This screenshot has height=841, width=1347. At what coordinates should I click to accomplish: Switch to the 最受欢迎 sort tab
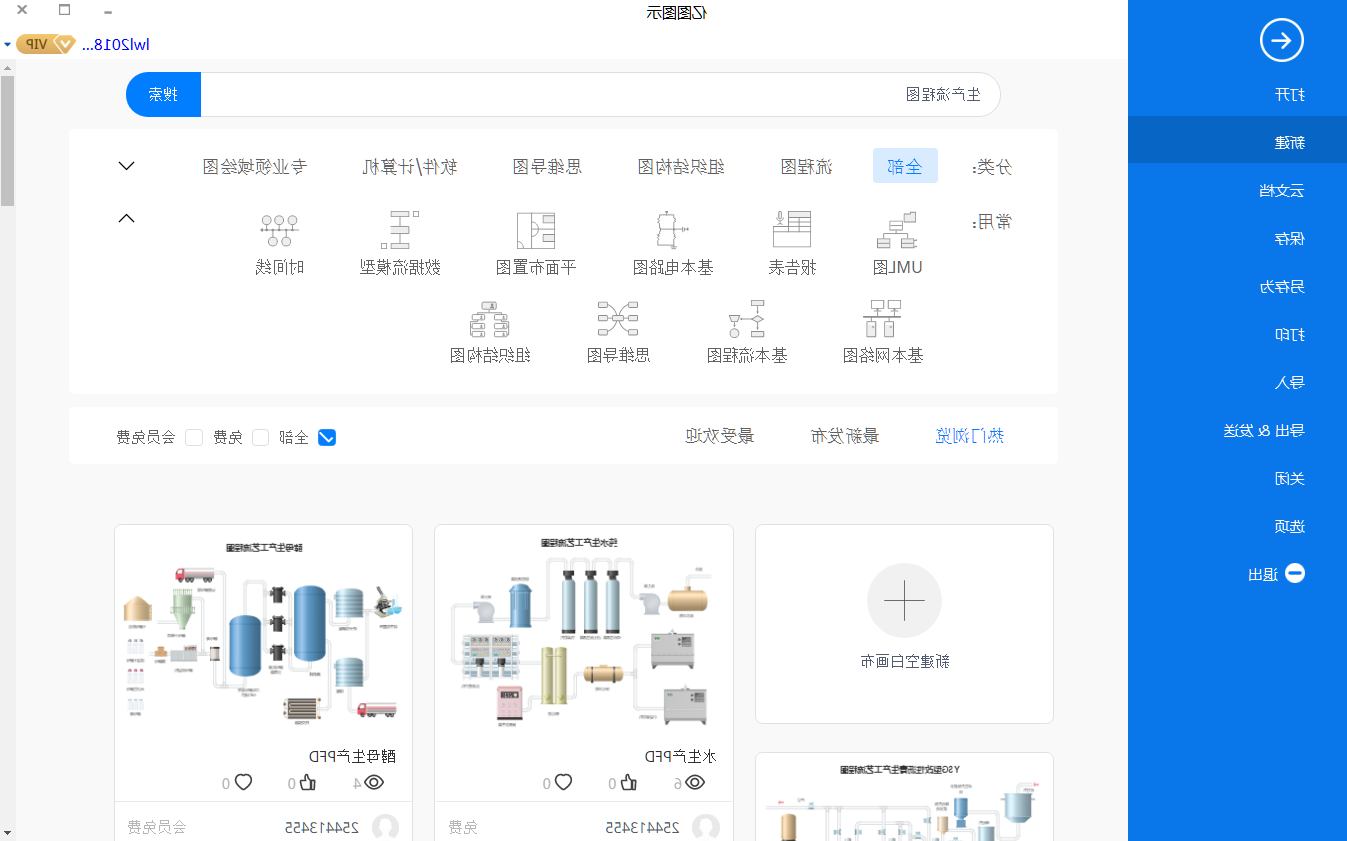click(719, 436)
